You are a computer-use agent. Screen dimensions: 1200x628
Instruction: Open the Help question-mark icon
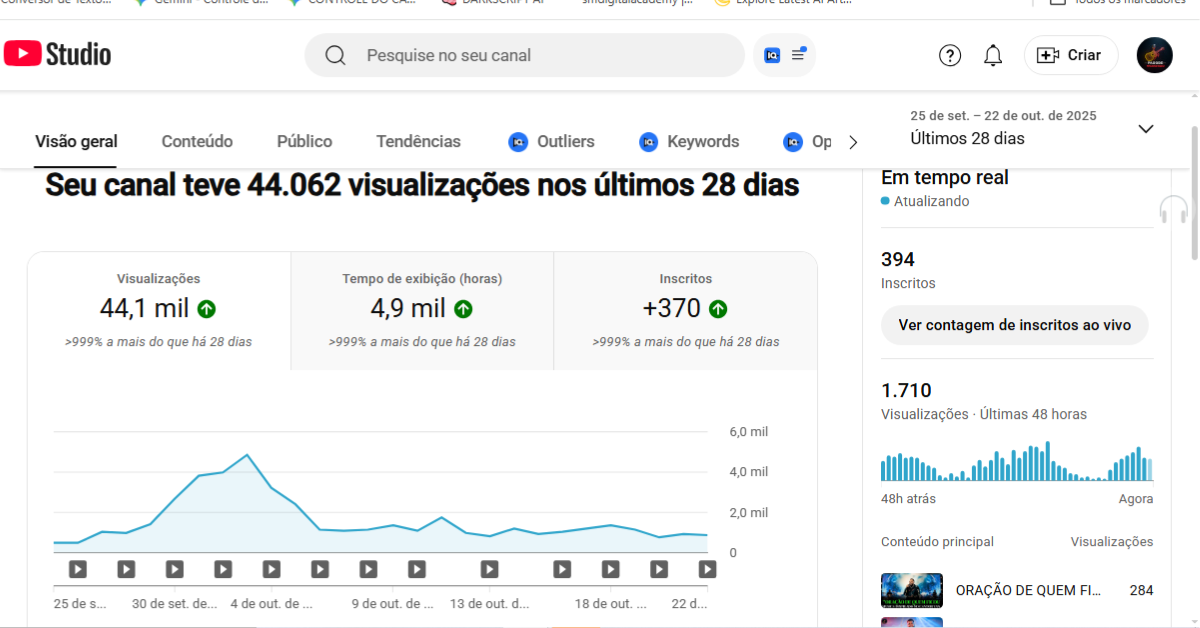[950, 55]
